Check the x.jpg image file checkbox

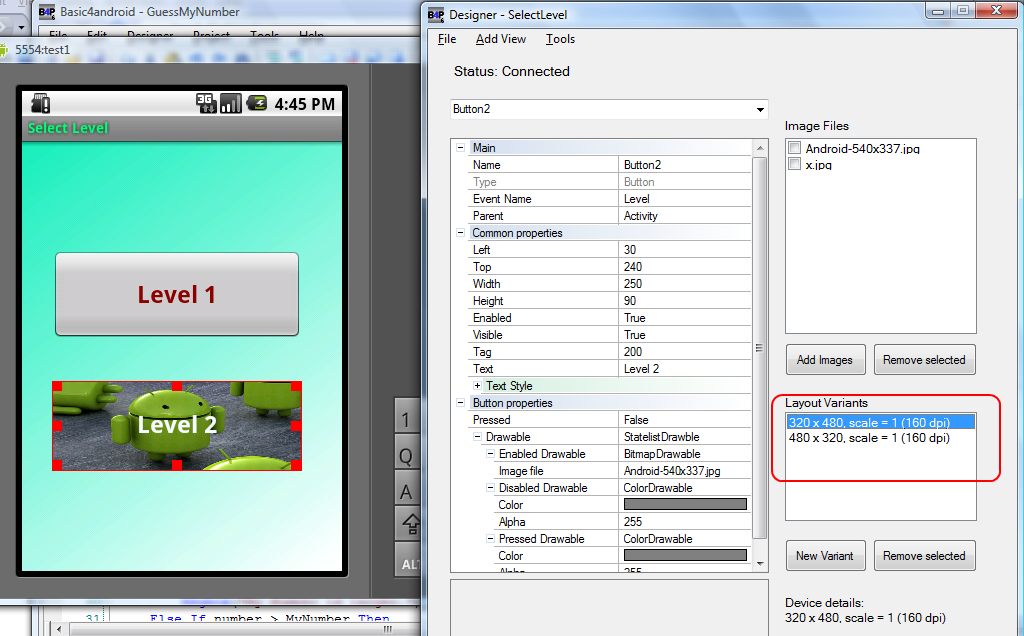pyautogui.click(x=793, y=165)
